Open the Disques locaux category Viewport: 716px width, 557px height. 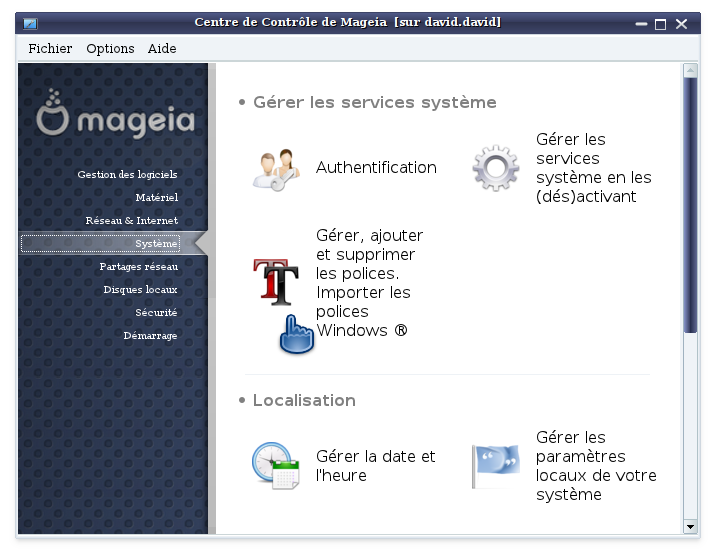[x=140, y=289]
